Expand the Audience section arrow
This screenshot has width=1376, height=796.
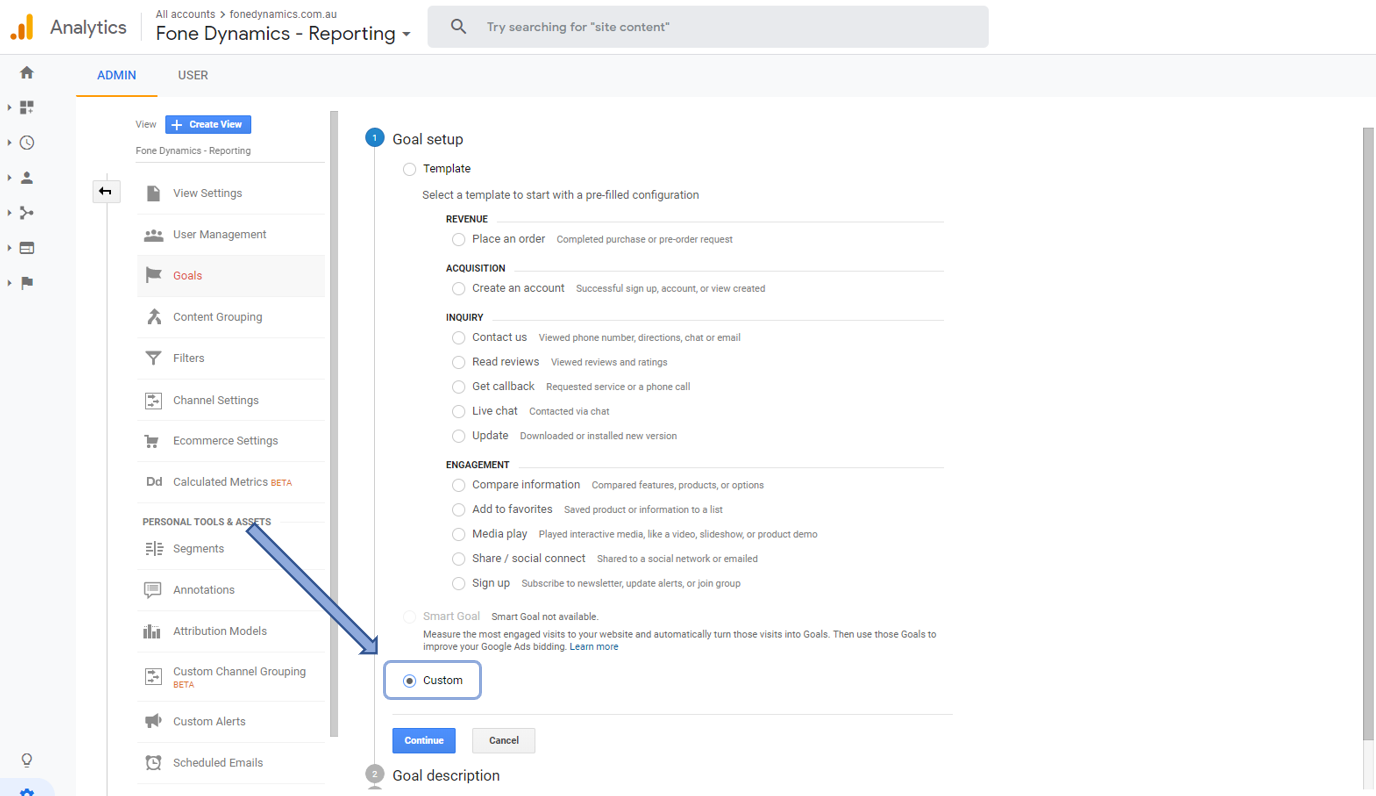point(9,178)
